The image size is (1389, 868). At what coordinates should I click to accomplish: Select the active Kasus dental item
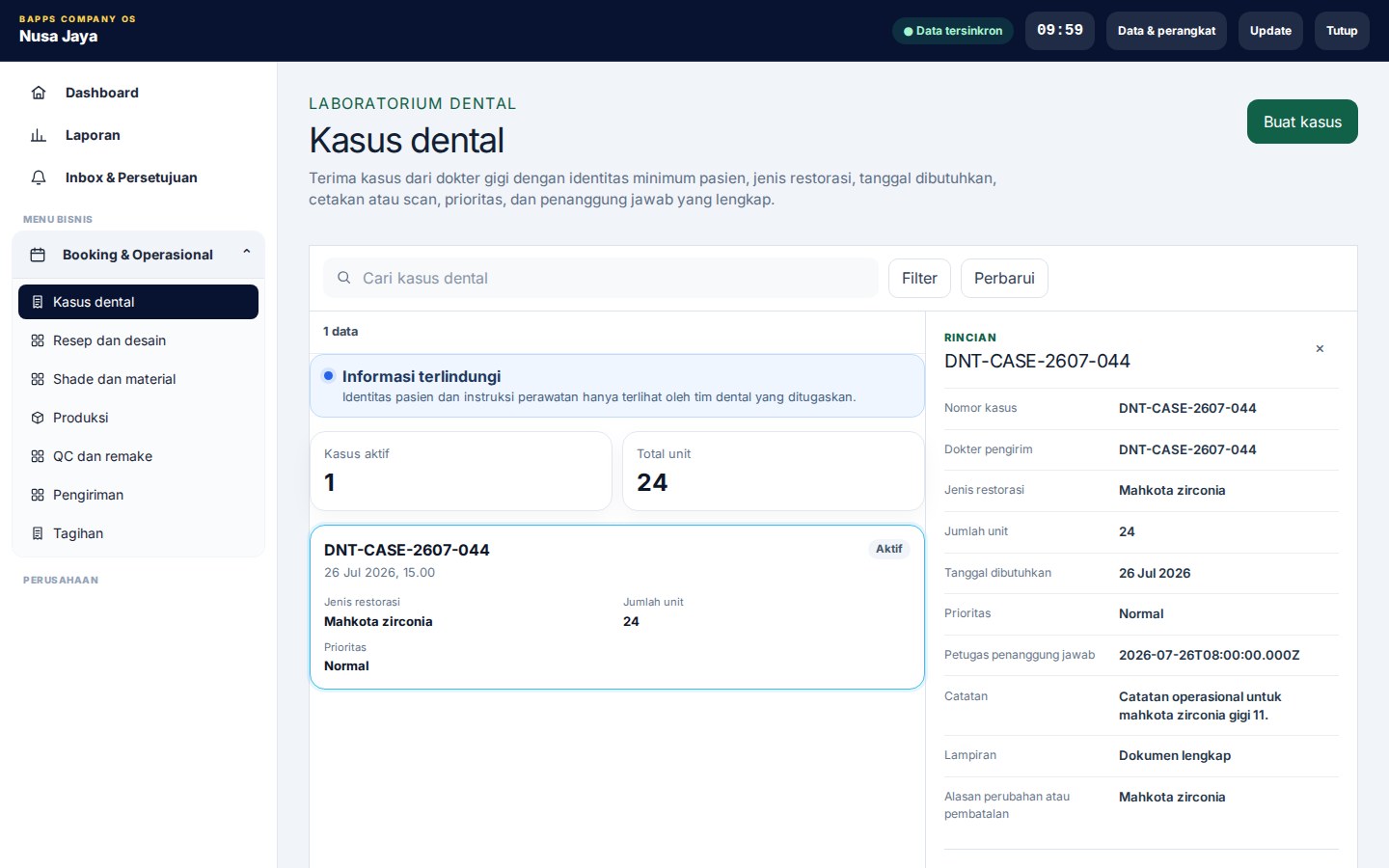(138, 302)
